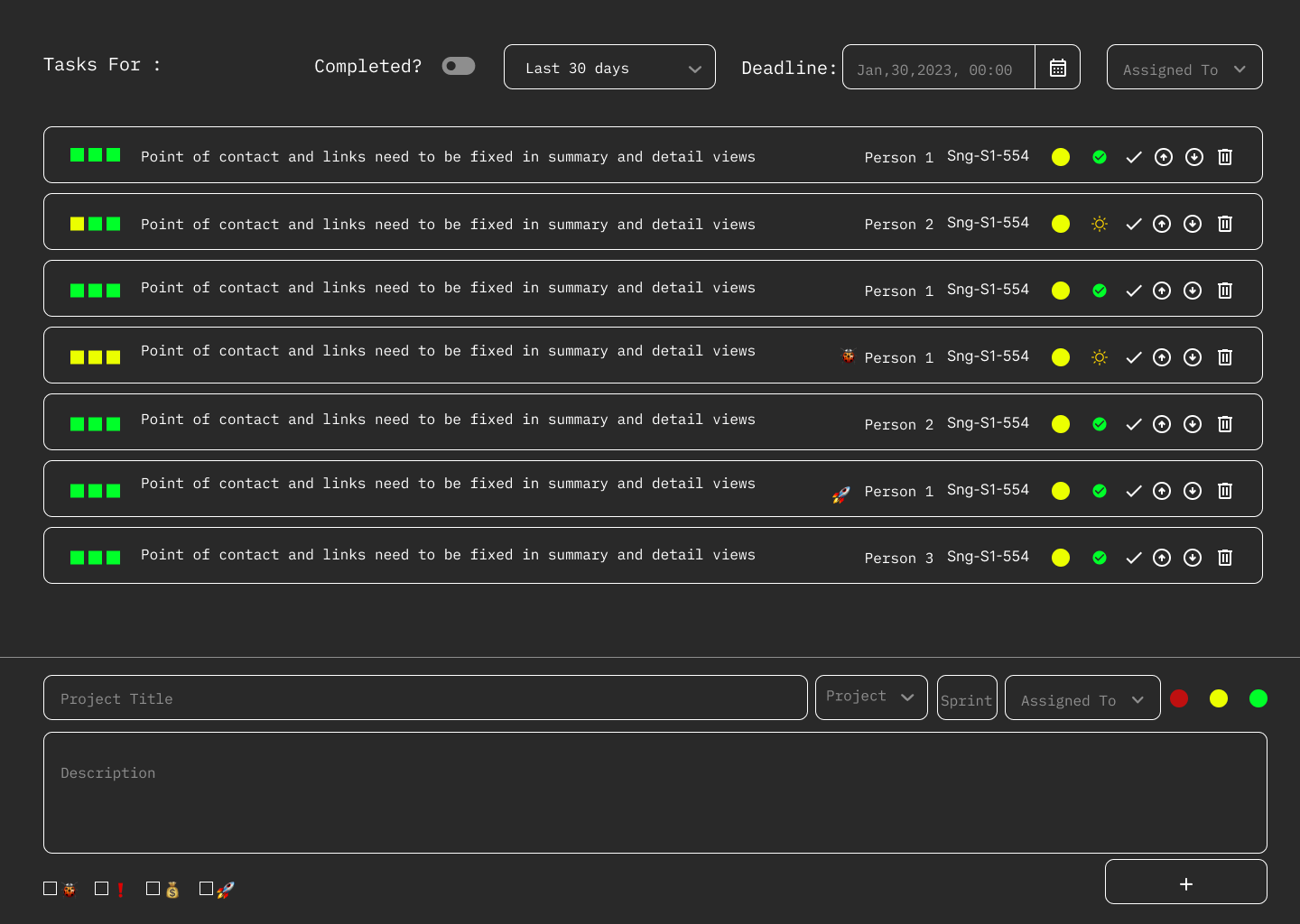The height and width of the screenshot is (924, 1300).
Task: Expand the Assigned To filter dropdown
Action: coord(1184,67)
